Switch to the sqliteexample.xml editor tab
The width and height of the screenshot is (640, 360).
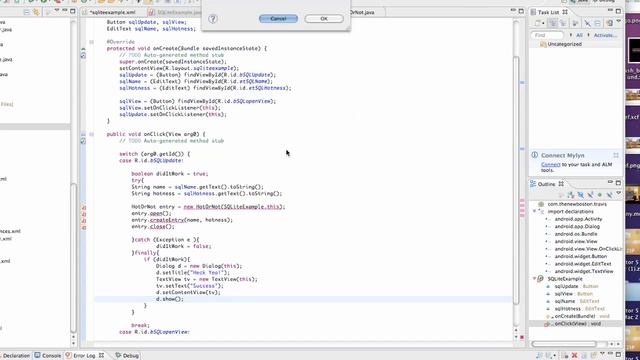[112, 12]
